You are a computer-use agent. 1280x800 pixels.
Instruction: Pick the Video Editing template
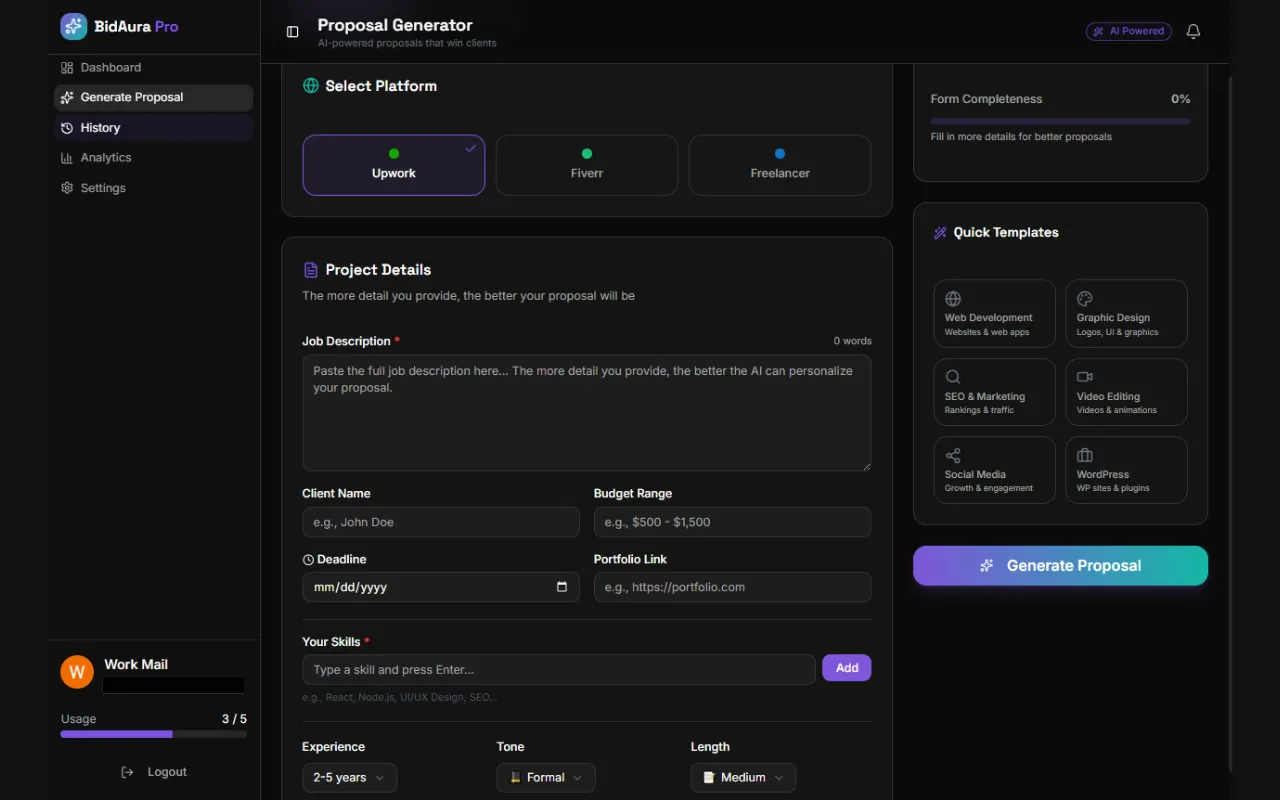1126,392
